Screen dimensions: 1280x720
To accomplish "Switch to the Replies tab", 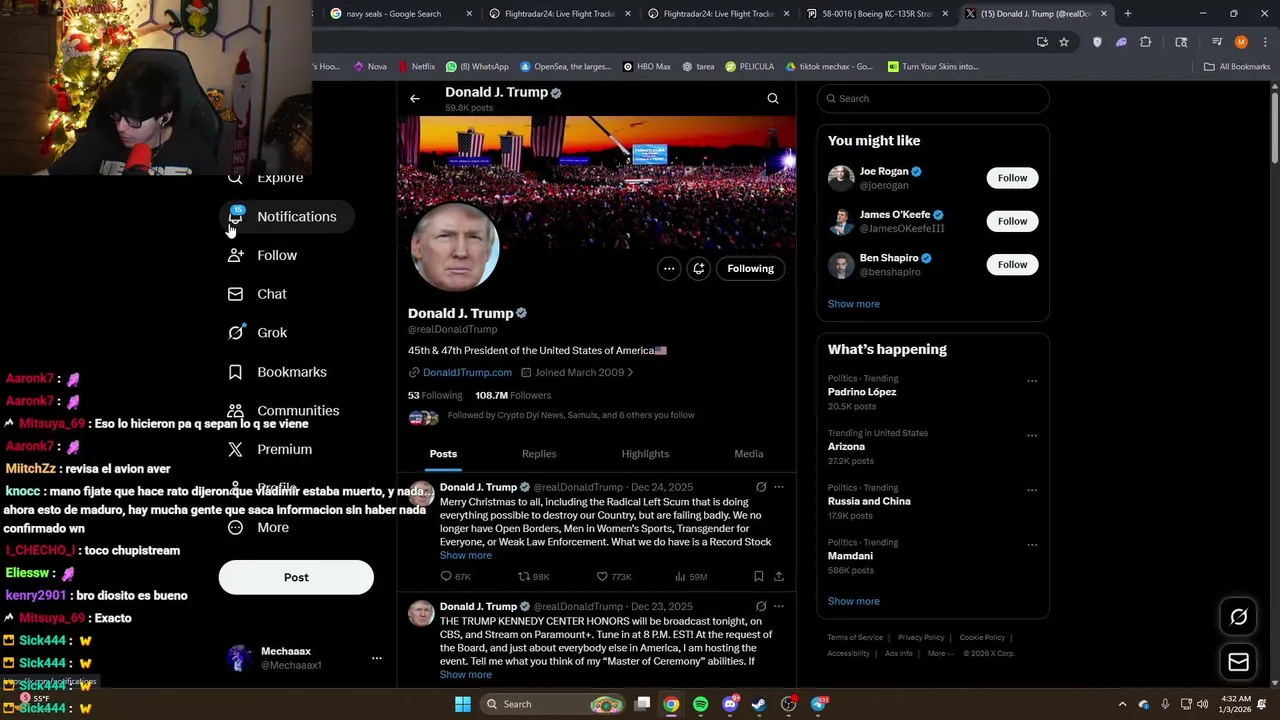I will (x=539, y=454).
